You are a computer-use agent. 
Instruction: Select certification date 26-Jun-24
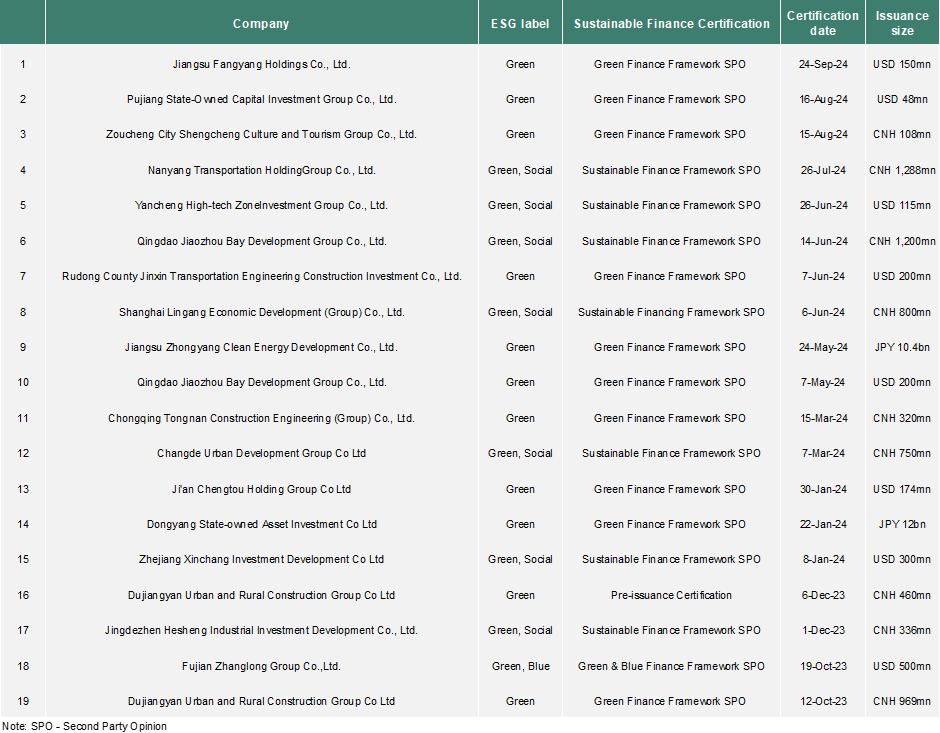click(823, 205)
